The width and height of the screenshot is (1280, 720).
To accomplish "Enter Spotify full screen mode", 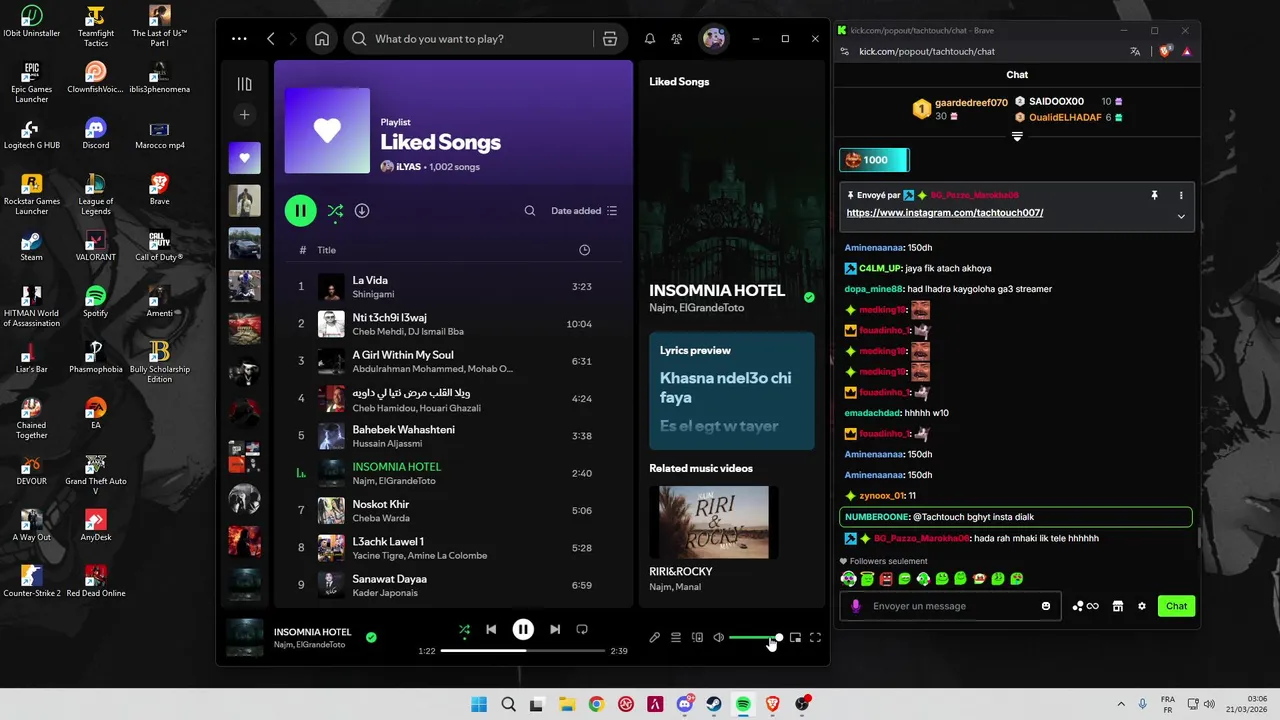I will click(815, 637).
